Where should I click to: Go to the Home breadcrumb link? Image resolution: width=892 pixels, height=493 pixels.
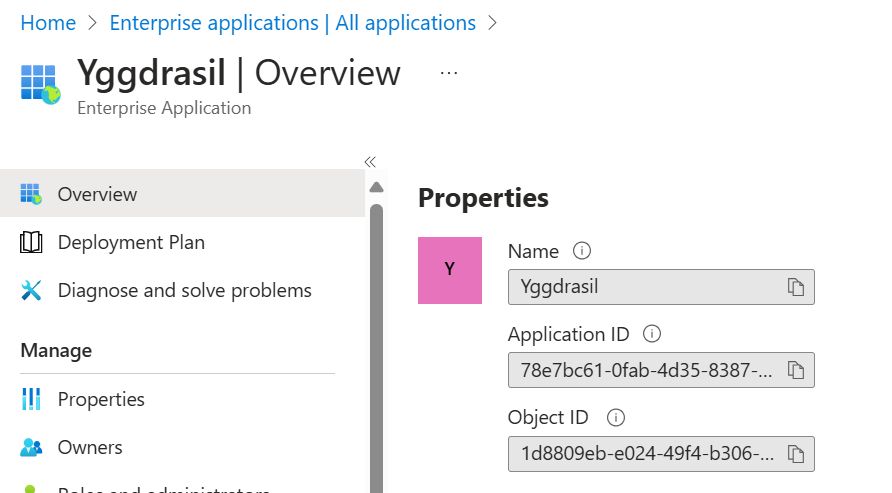click(x=48, y=23)
